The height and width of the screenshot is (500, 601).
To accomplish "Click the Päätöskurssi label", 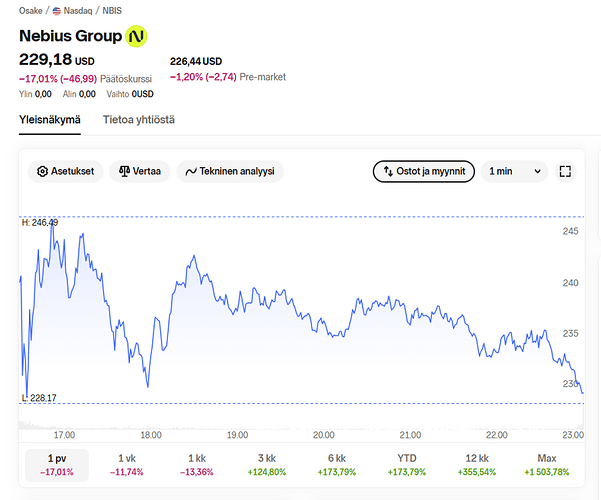I will (126, 79).
